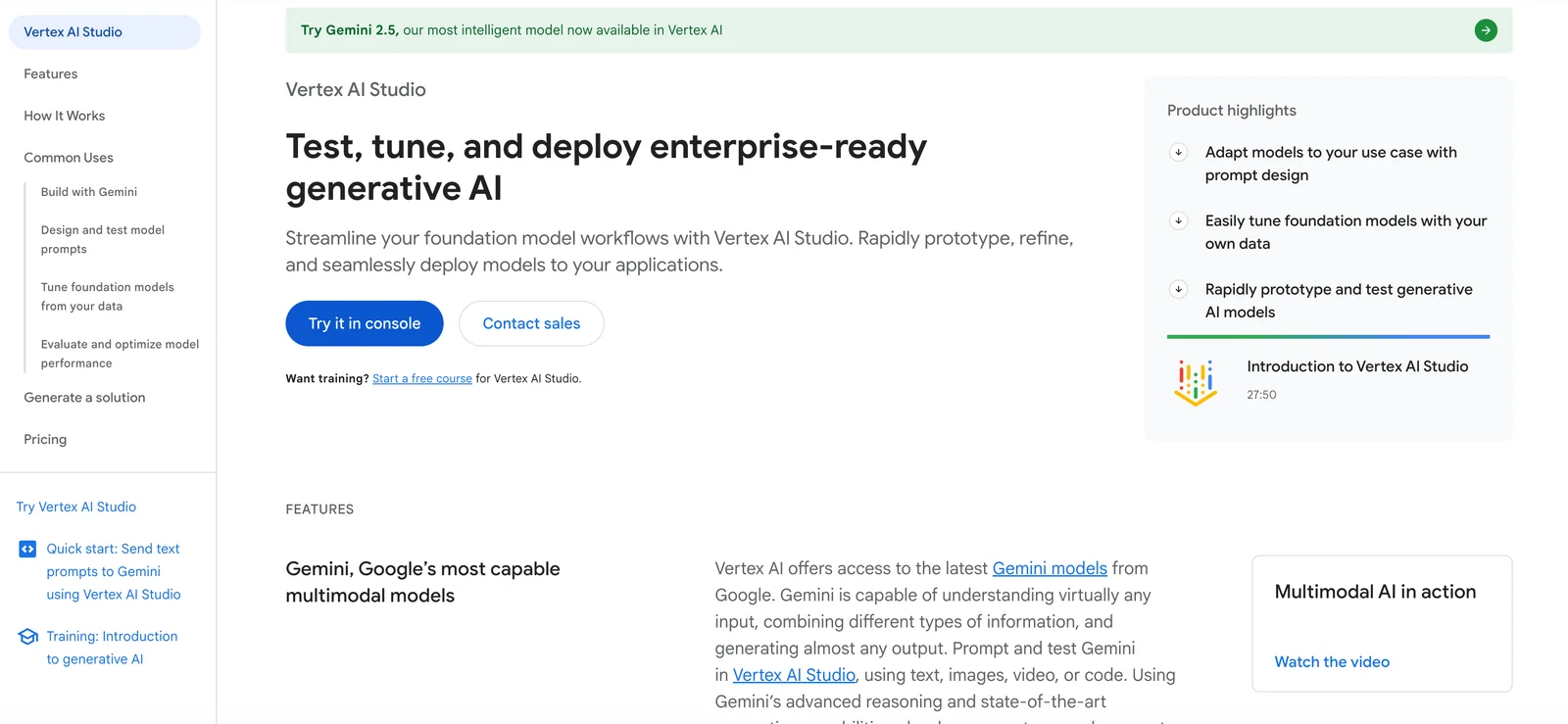Choose 'Tune foundation models from your data'
The width and height of the screenshot is (1568, 724).
click(108, 297)
